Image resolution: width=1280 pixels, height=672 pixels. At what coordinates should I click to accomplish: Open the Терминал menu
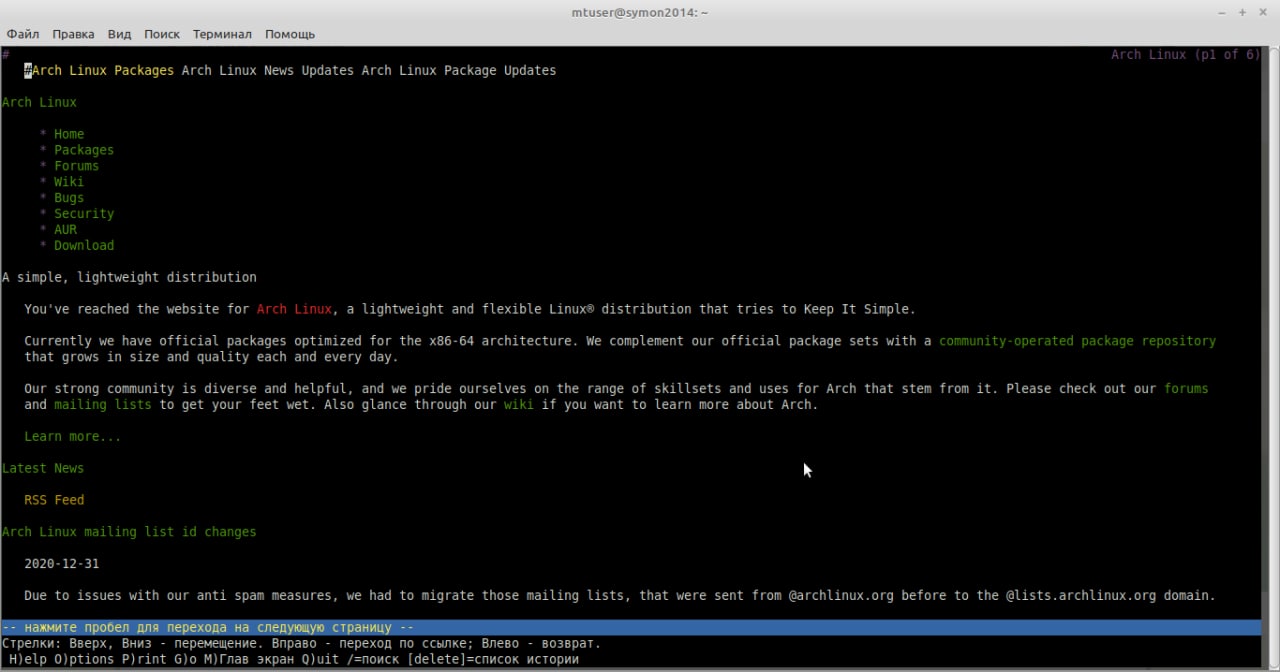coord(222,34)
